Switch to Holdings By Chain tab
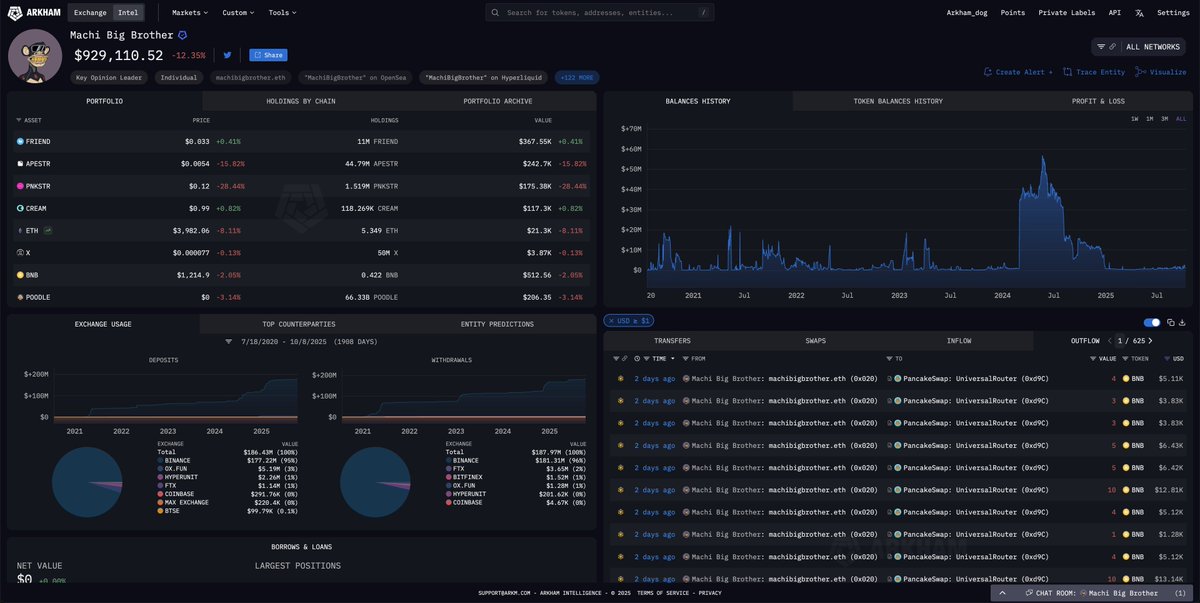The image size is (1200, 603). (x=300, y=101)
